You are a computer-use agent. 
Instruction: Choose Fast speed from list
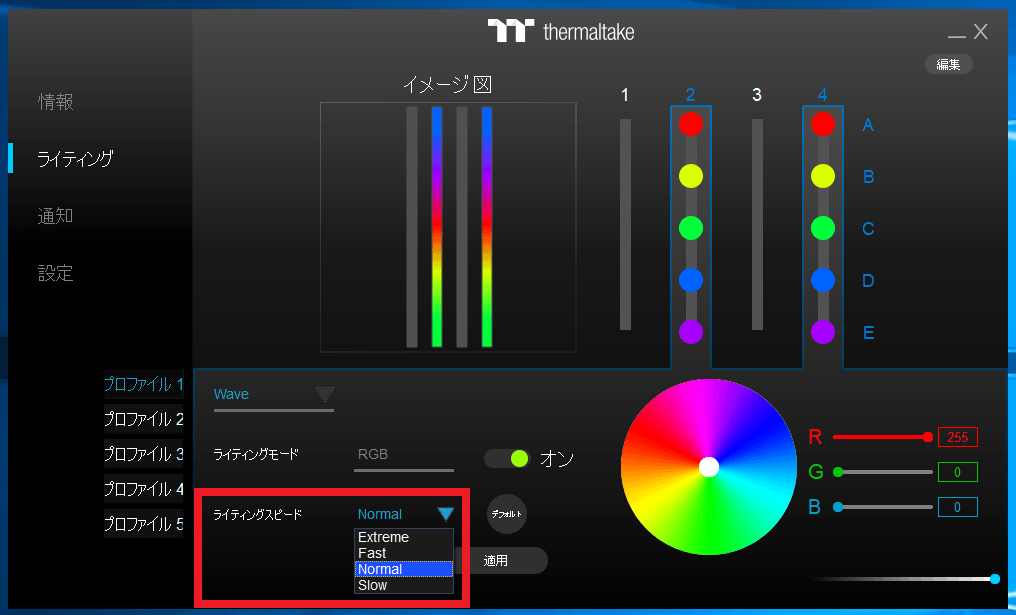tap(404, 553)
